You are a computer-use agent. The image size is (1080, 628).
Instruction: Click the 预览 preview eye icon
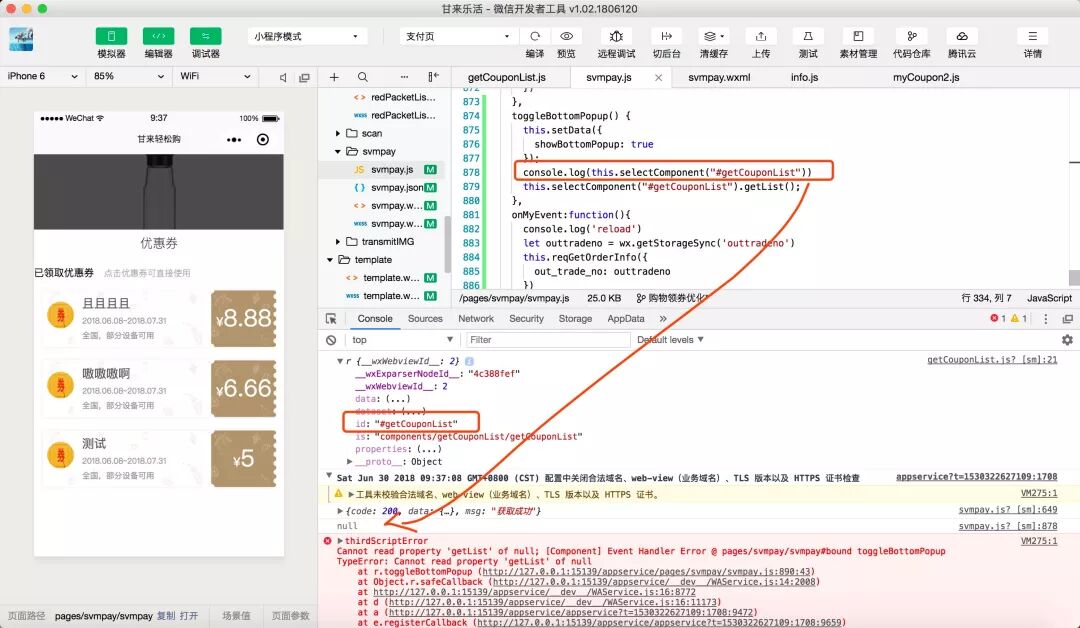[566, 36]
